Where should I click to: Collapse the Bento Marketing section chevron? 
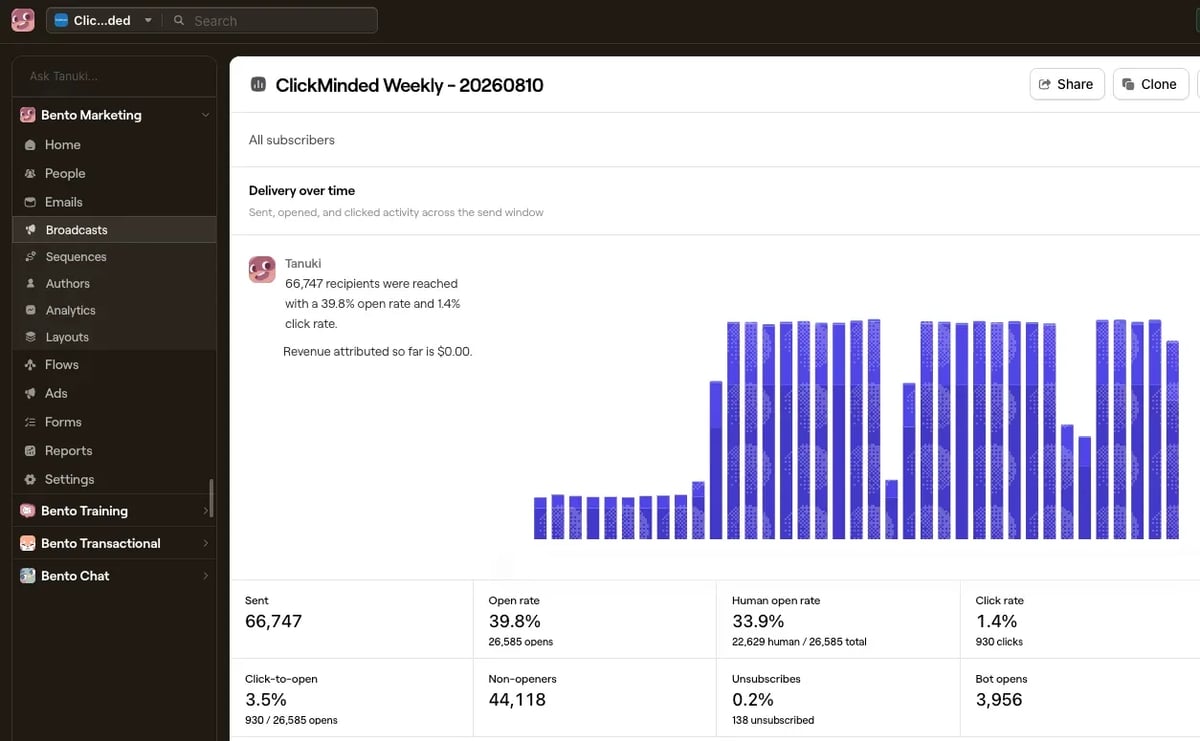click(x=205, y=115)
